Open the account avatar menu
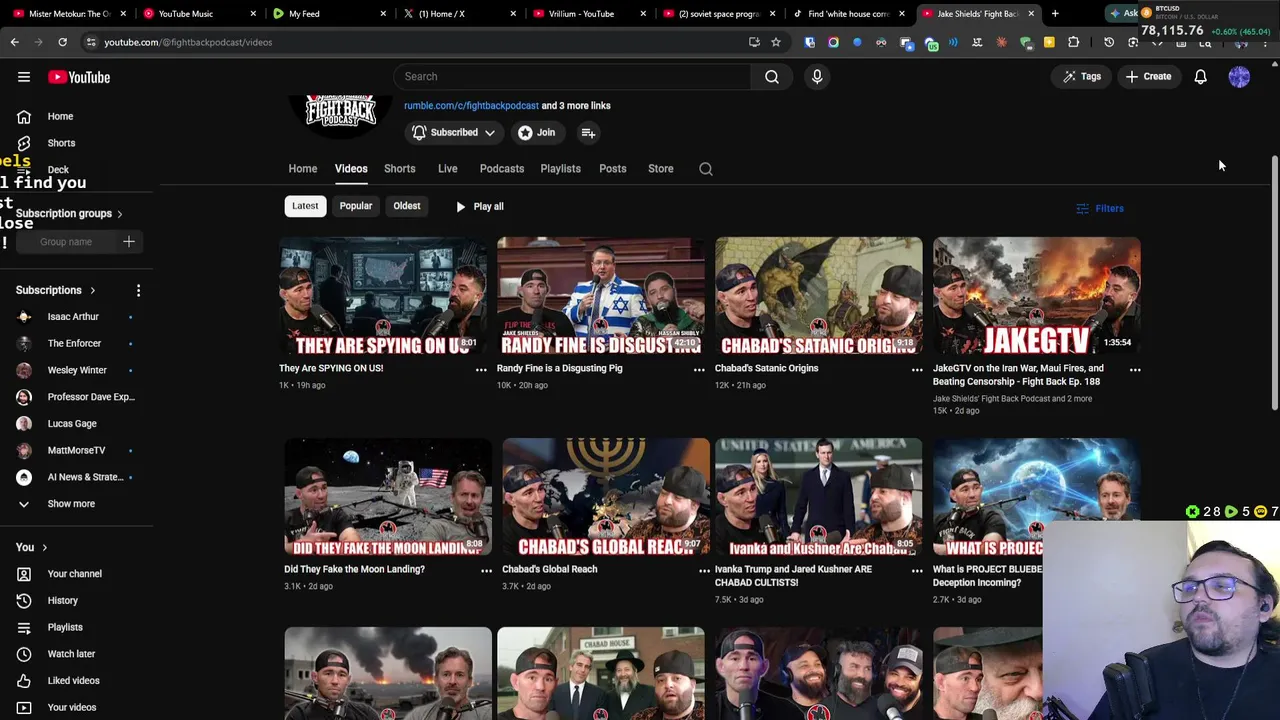This screenshot has height=720, width=1280. tap(1239, 76)
